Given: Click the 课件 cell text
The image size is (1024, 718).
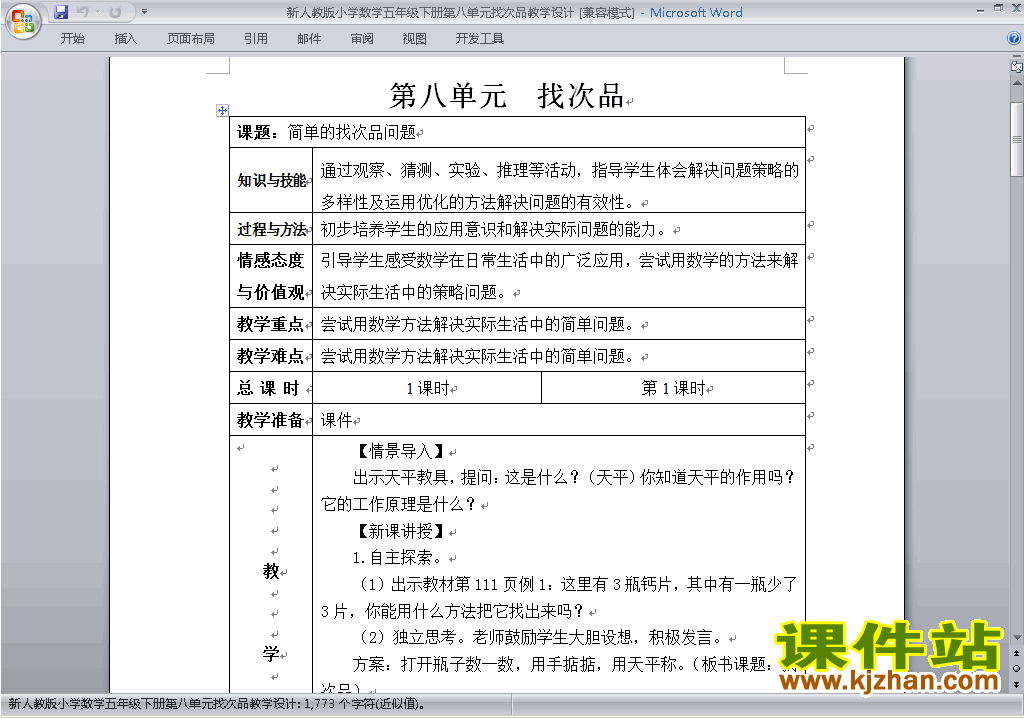Looking at the screenshot, I should coord(336,420).
